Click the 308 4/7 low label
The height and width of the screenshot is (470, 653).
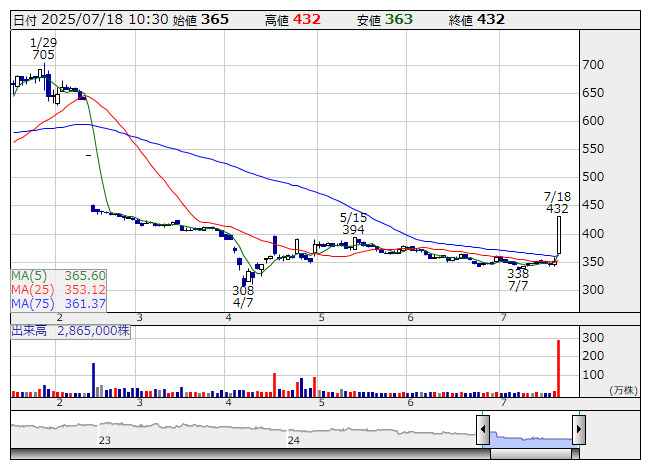point(243,296)
